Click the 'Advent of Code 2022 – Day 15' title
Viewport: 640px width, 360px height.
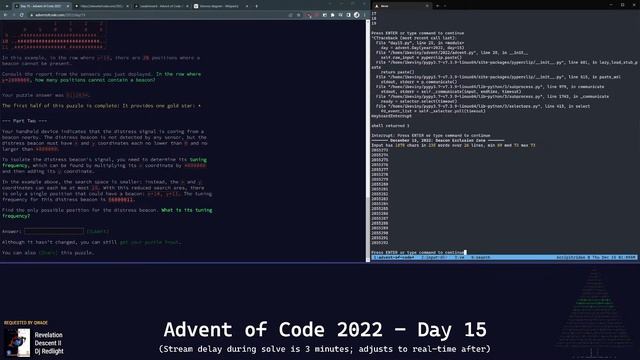point(325,330)
